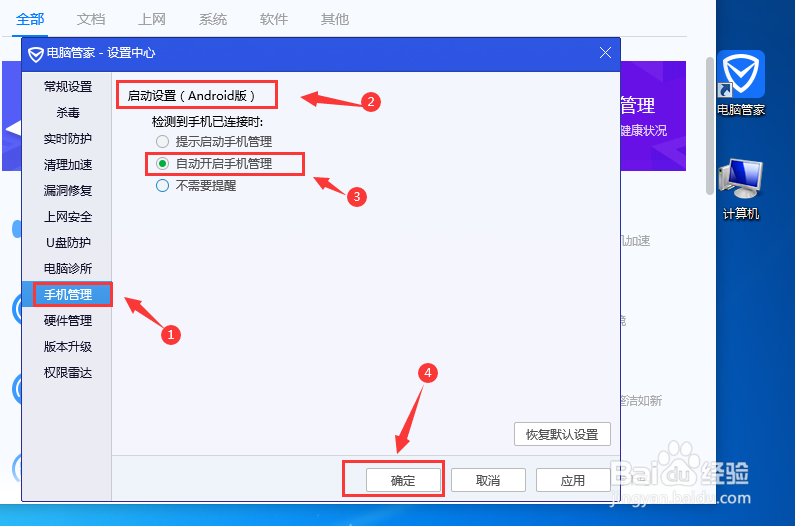Open 上网安全 settings category
795x526 pixels.
click(67, 217)
